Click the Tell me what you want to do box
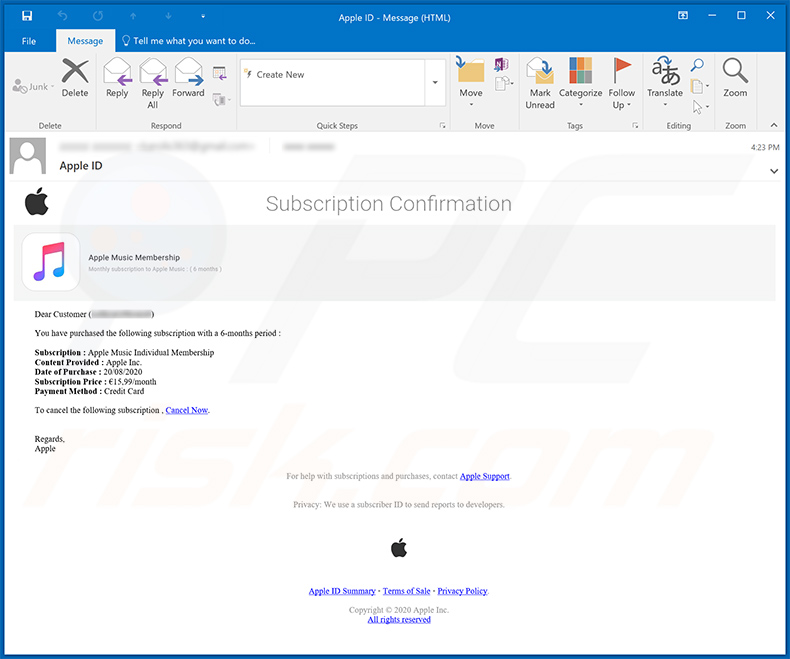Screen dimensions: 790x659 tap(189, 41)
